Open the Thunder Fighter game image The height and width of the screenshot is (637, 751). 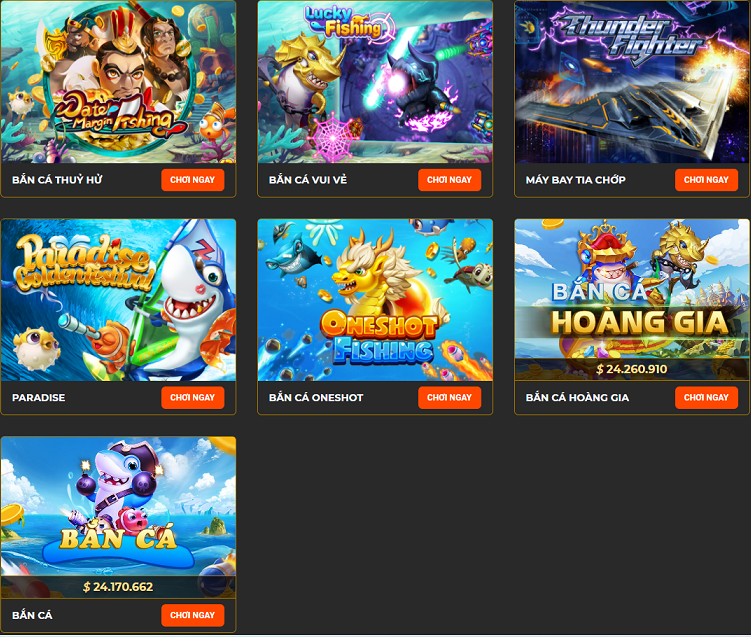(632, 82)
